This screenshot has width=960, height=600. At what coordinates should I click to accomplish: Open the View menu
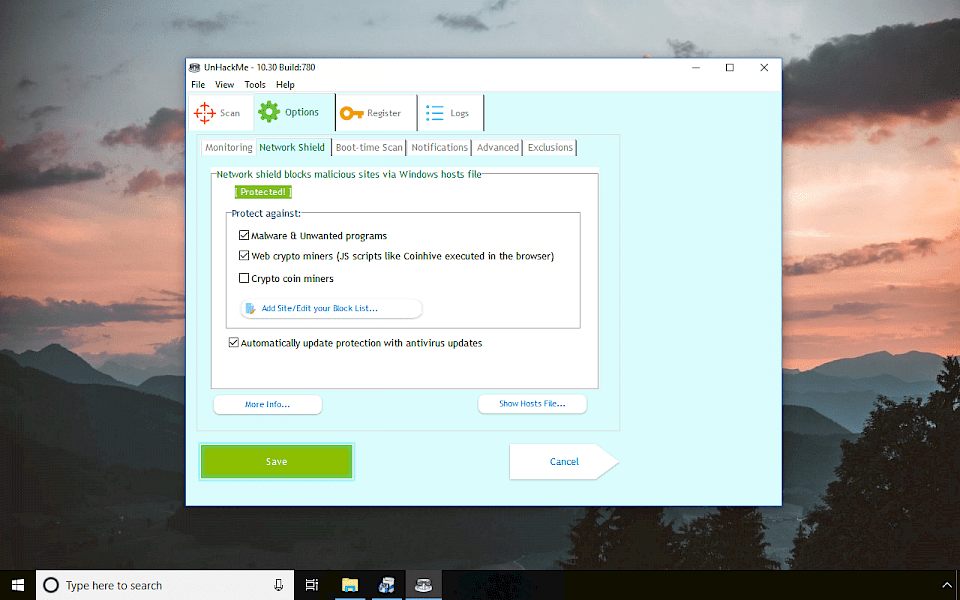[224, 84]
